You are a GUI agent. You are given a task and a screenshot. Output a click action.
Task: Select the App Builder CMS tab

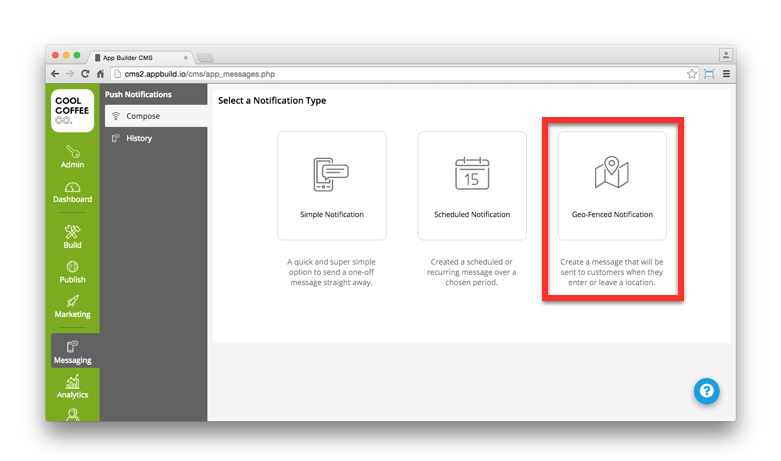click(139, 58)
